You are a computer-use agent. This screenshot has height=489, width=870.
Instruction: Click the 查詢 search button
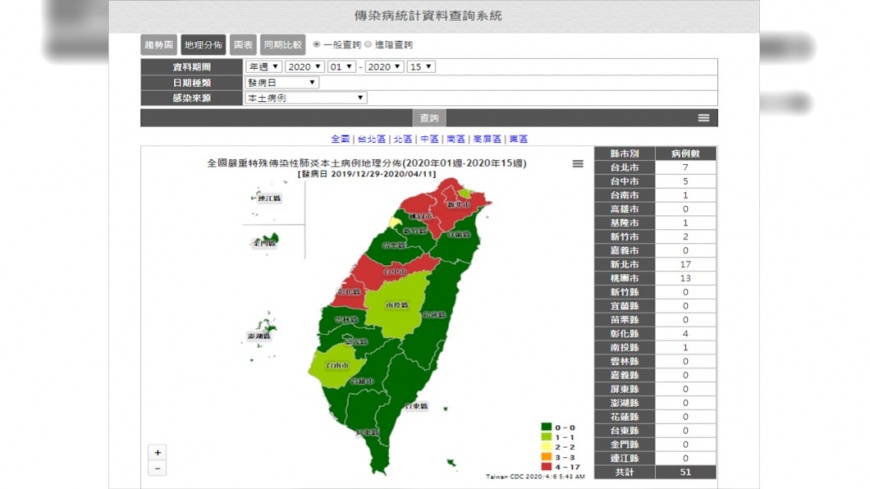tap(429, 118)
